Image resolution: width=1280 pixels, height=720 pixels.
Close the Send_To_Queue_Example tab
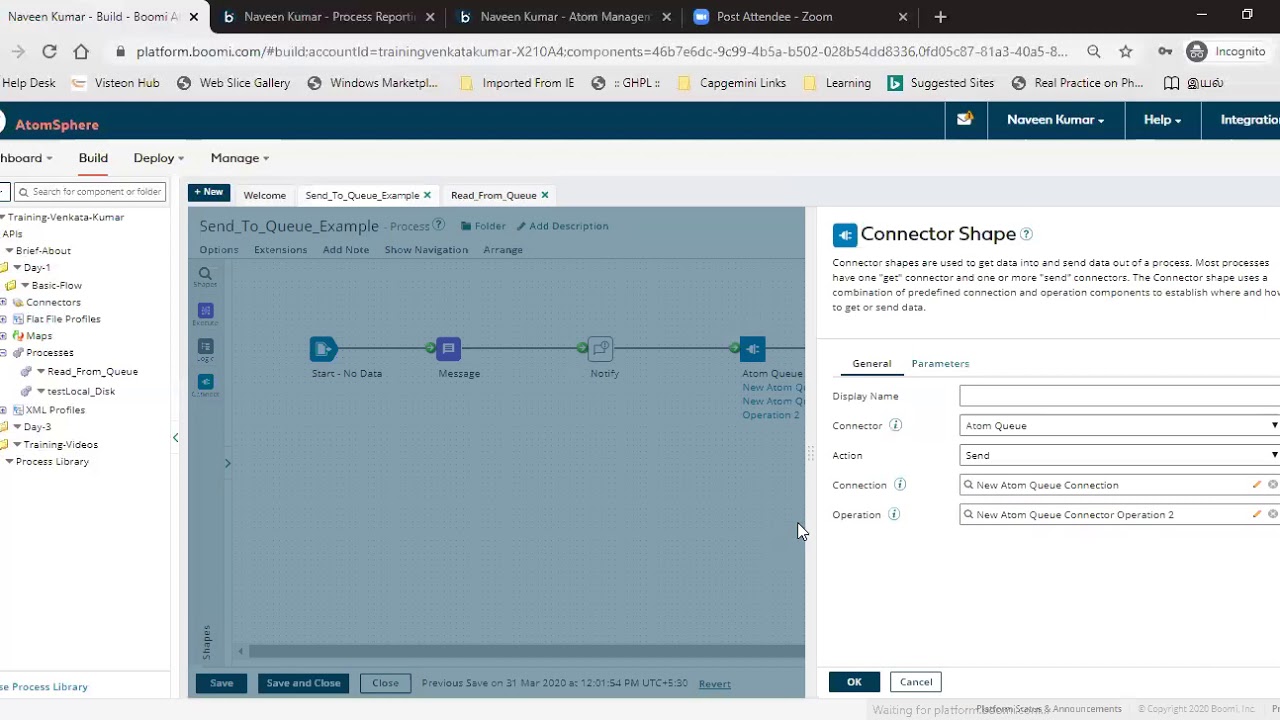(427, 195)
